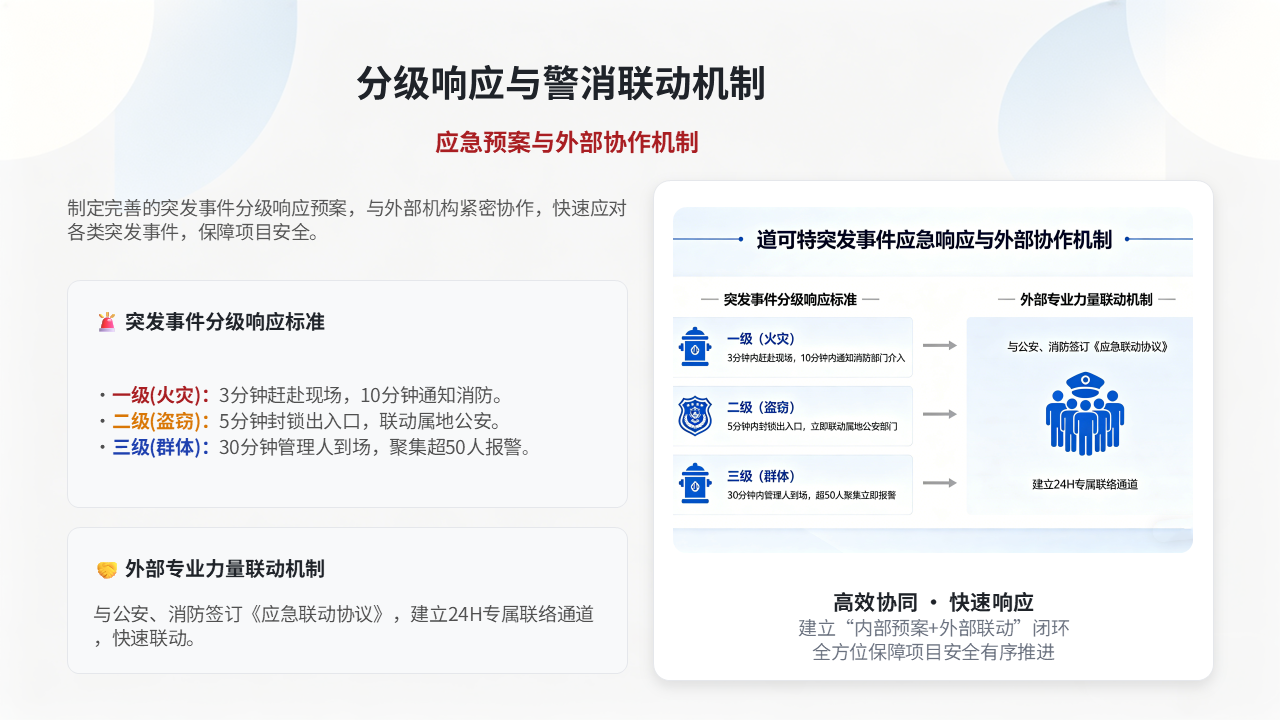Select the red bullet label 一级(火灾):

[162, 394]
